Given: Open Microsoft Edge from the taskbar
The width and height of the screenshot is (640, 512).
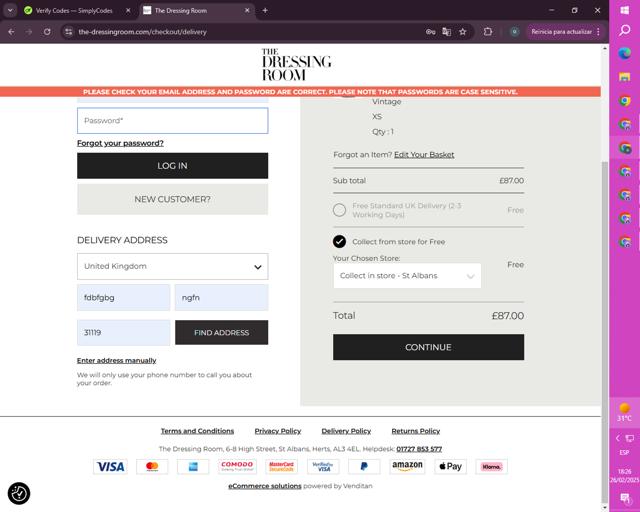Looking at the screenshot, I should pos(624,53).
